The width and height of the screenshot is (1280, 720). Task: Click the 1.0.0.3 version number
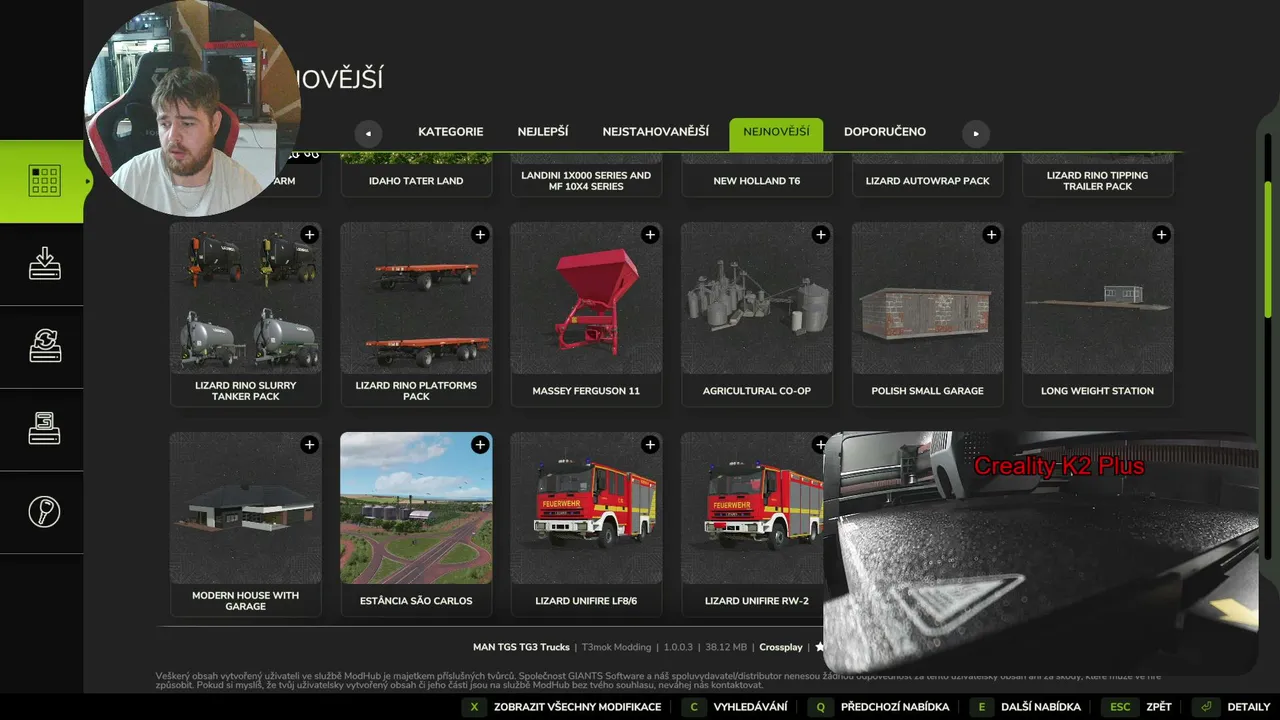click(678, 647)
